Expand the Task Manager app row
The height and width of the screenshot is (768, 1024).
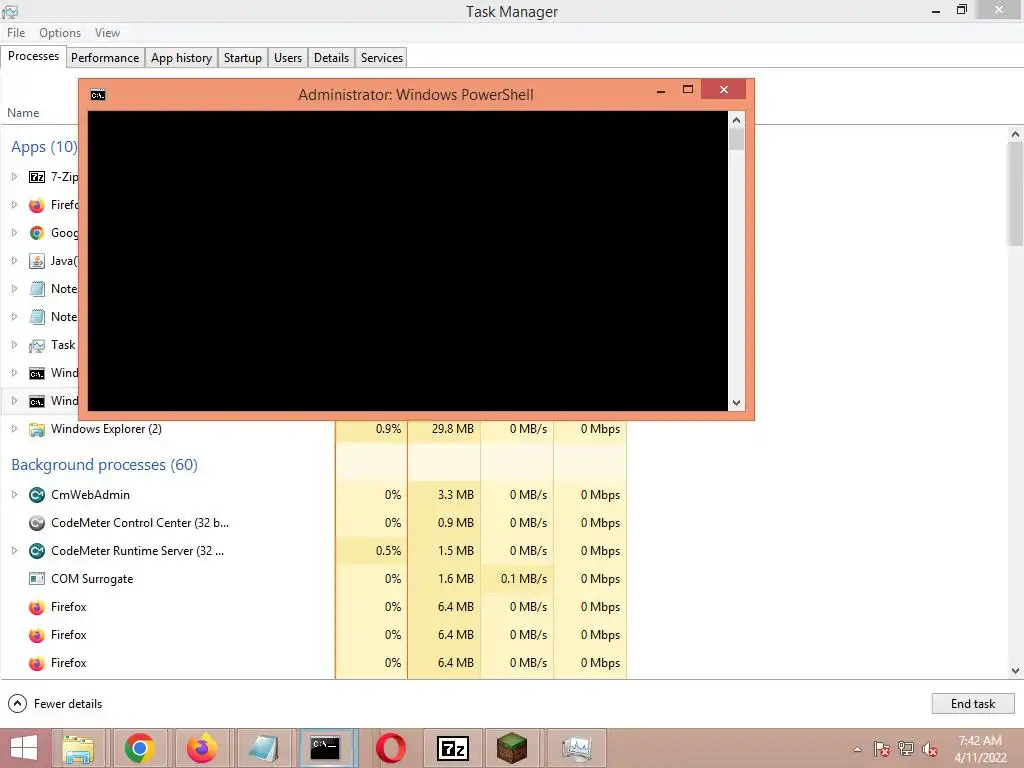14,345
